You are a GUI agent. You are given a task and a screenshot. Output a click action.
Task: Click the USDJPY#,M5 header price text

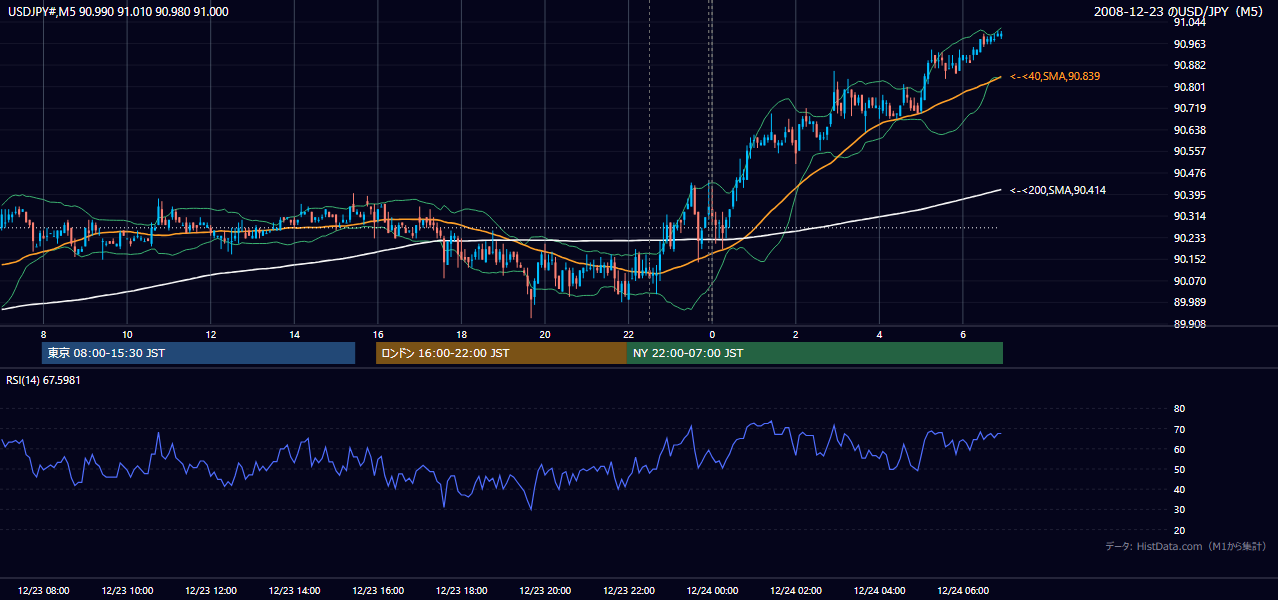[x=118, y=11]
